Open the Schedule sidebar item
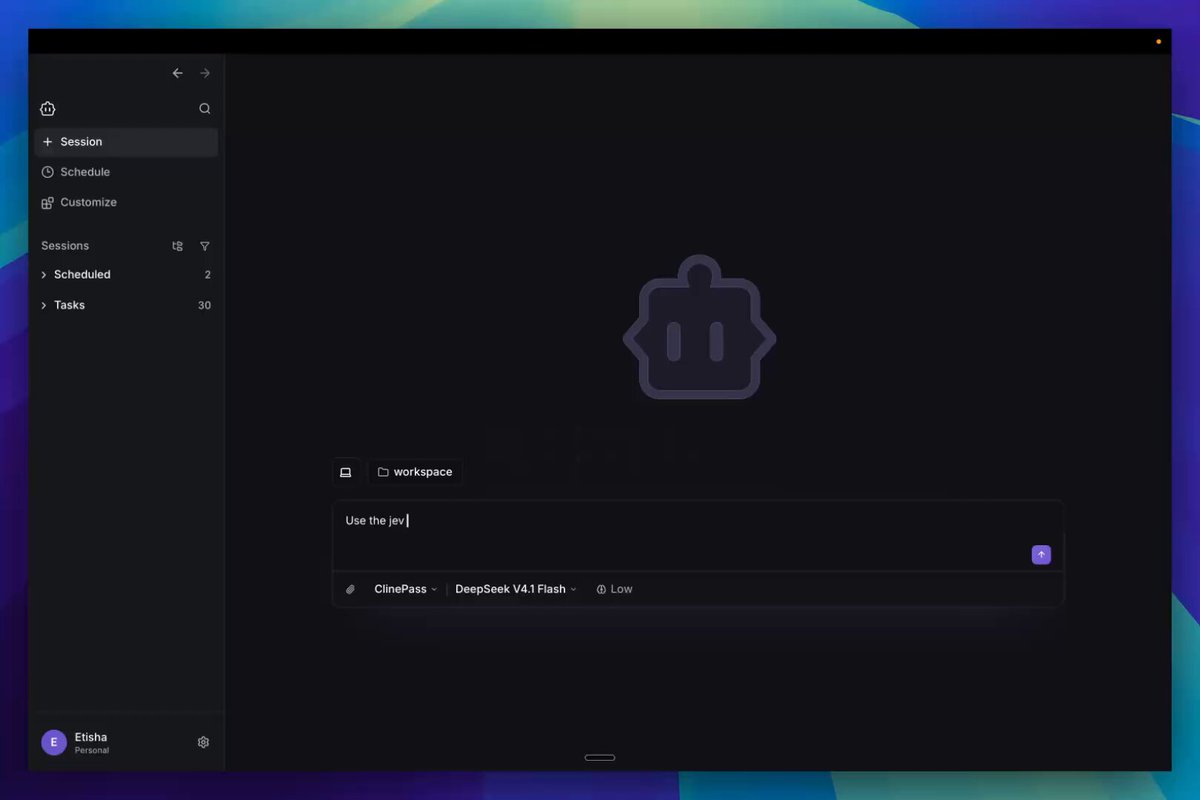Screen dimensions: 1200x800 [126, 172]
